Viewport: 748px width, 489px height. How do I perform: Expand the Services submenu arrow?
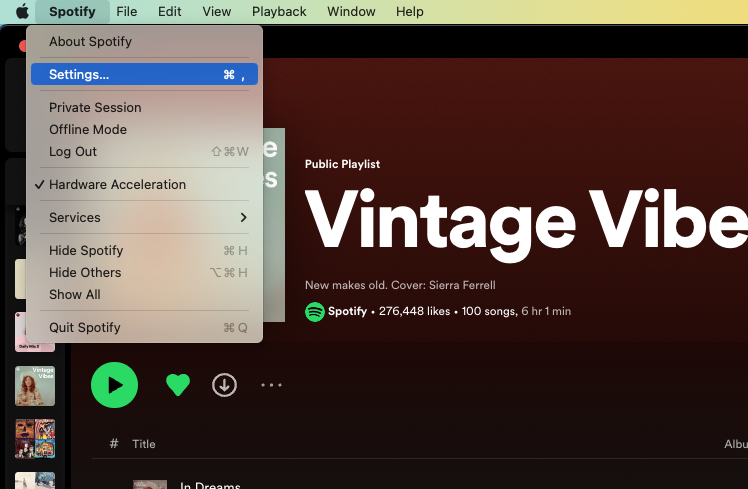click(x=243, y=218)
